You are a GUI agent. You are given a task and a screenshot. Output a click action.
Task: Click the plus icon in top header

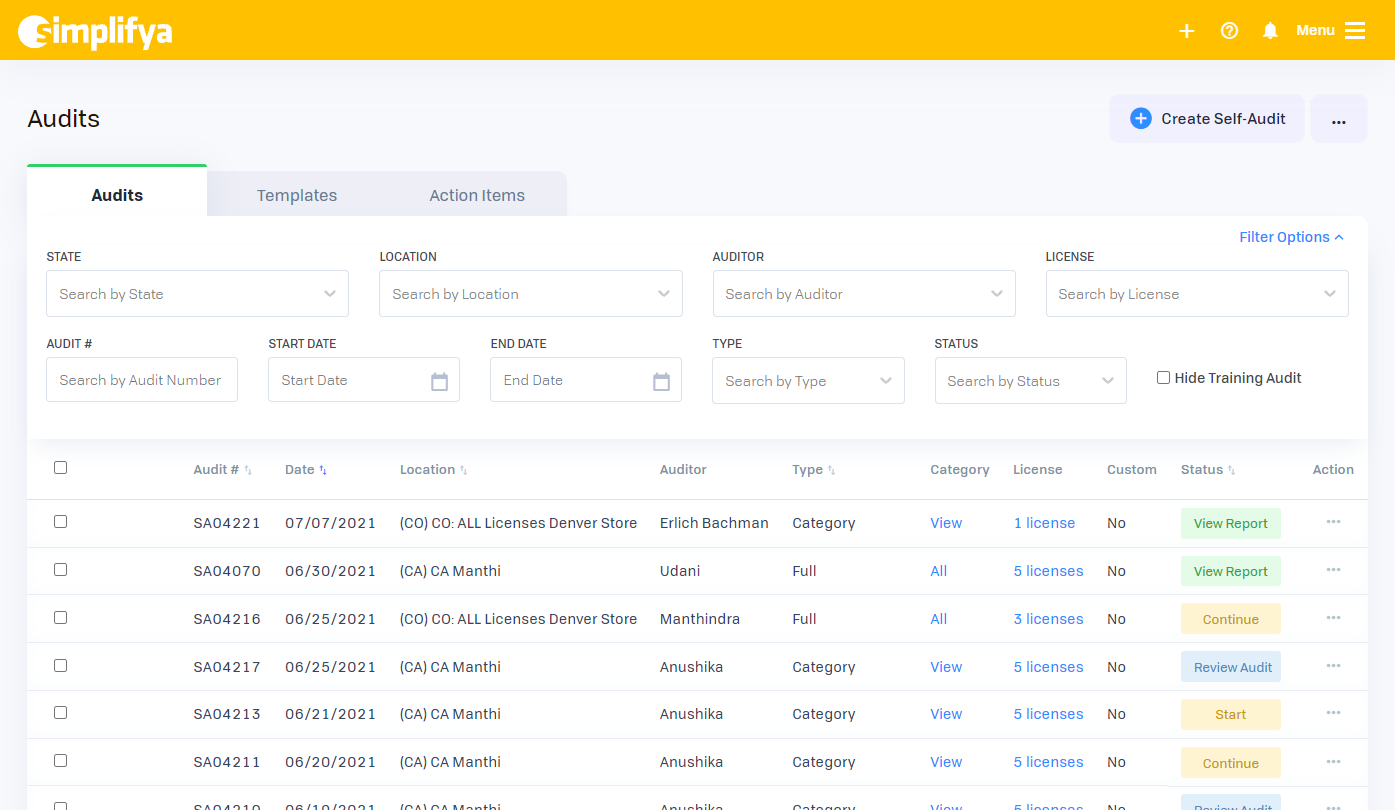pos(1187,31)
